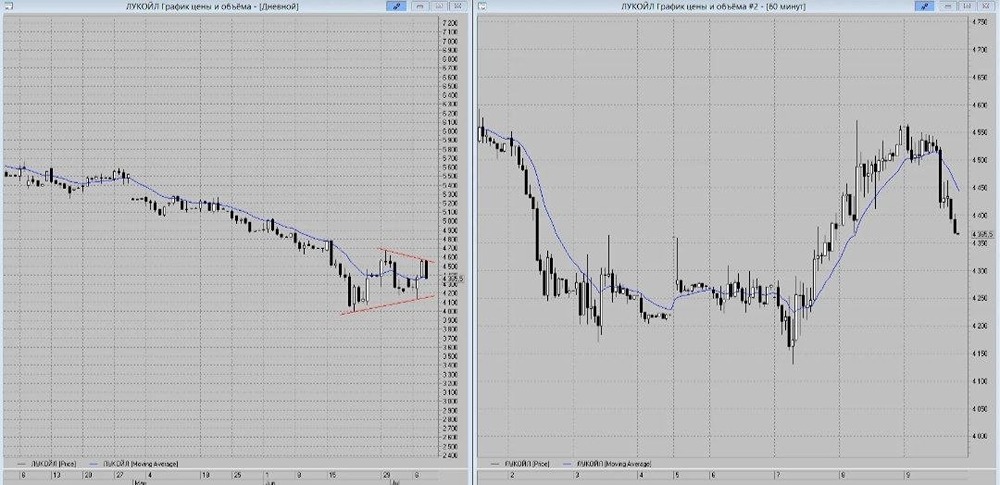Activate the 60-minute chart title bar [60 минут]
This screenshot has height=485, width=1000.
713,6
